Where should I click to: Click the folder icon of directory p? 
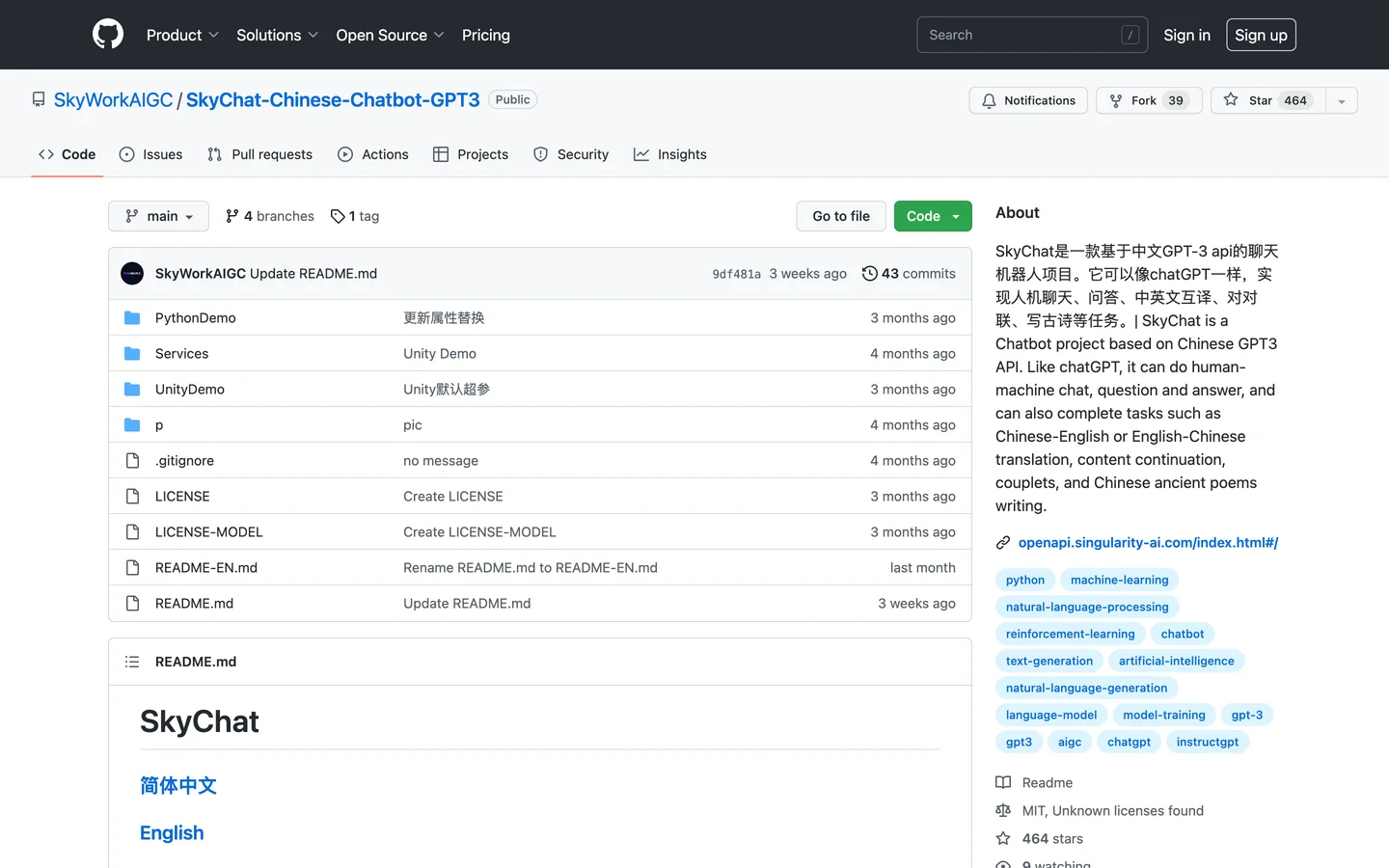tap(132, 425)
